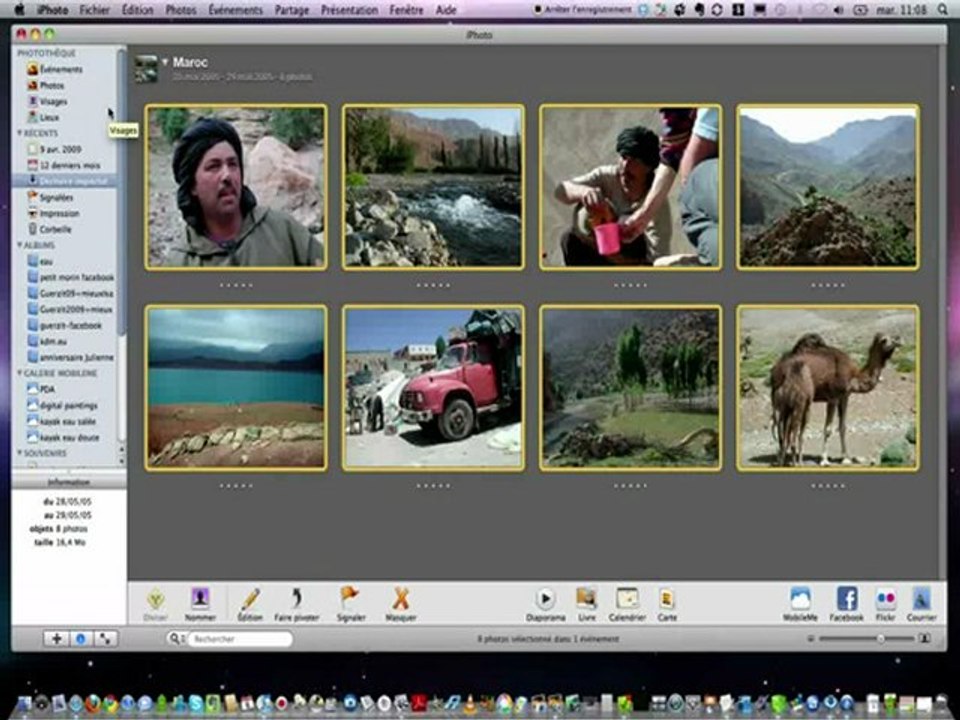Open the Événements menu

tap(235, 10)
